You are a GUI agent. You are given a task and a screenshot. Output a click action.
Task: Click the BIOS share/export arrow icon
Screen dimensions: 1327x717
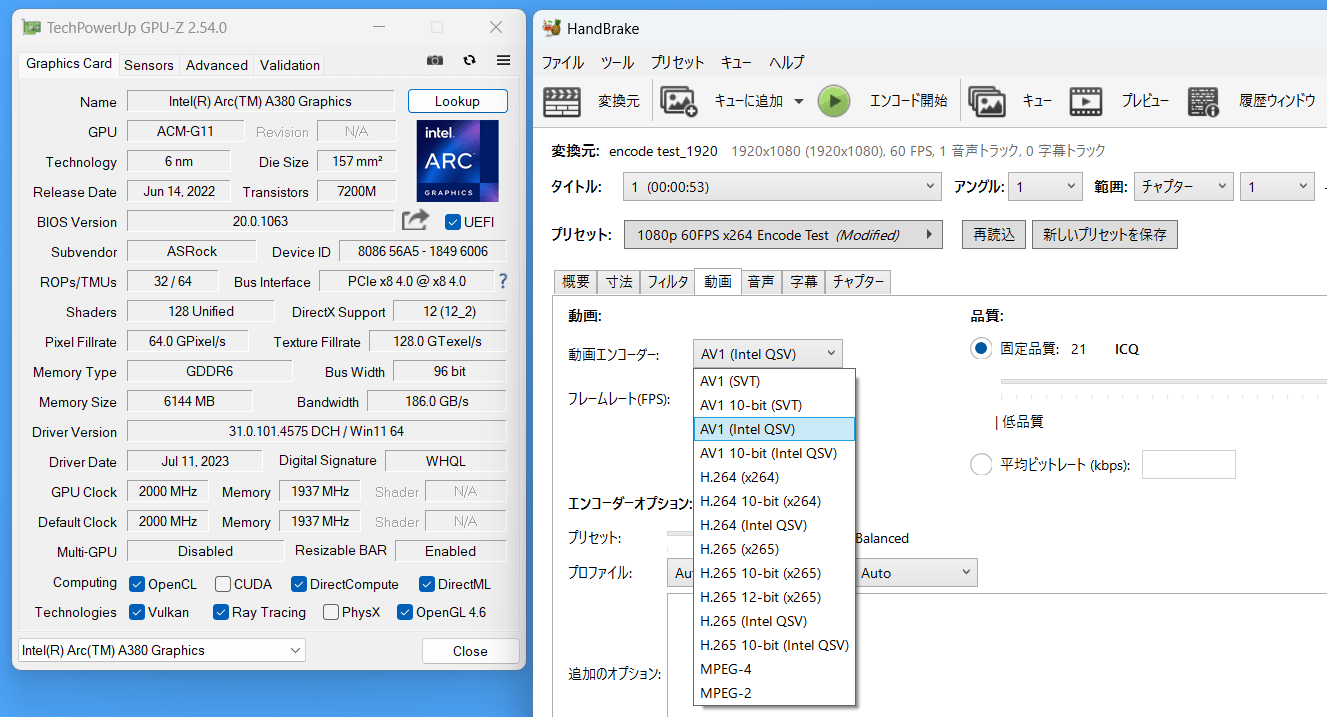point(415,220)
